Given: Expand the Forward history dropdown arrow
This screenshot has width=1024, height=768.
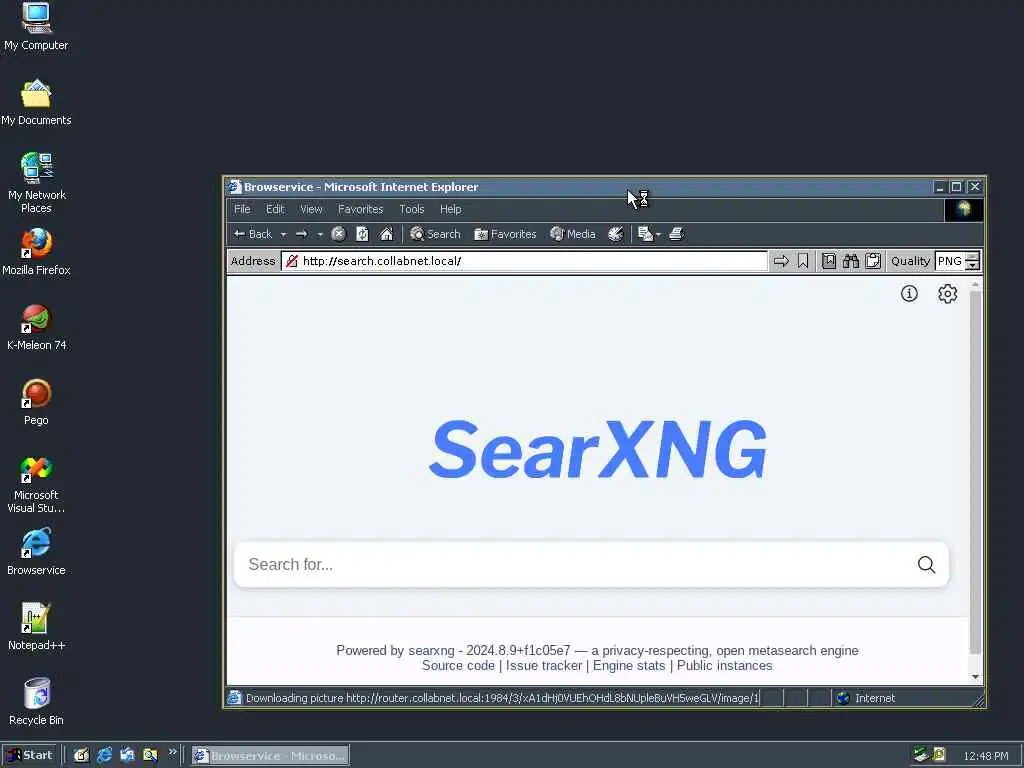Looking at the screenshot, I should pyautogui.click(x=320, y=234).
